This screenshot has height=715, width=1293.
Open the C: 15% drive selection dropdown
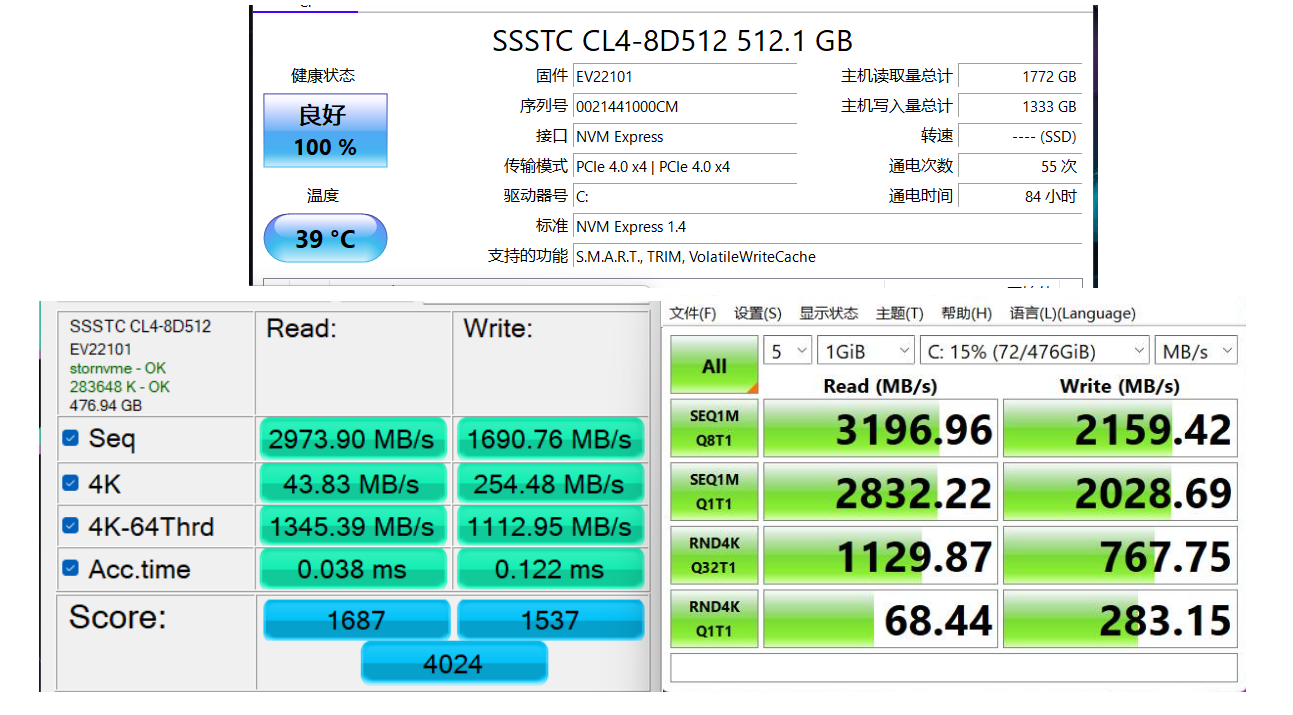click(1034, 351)
